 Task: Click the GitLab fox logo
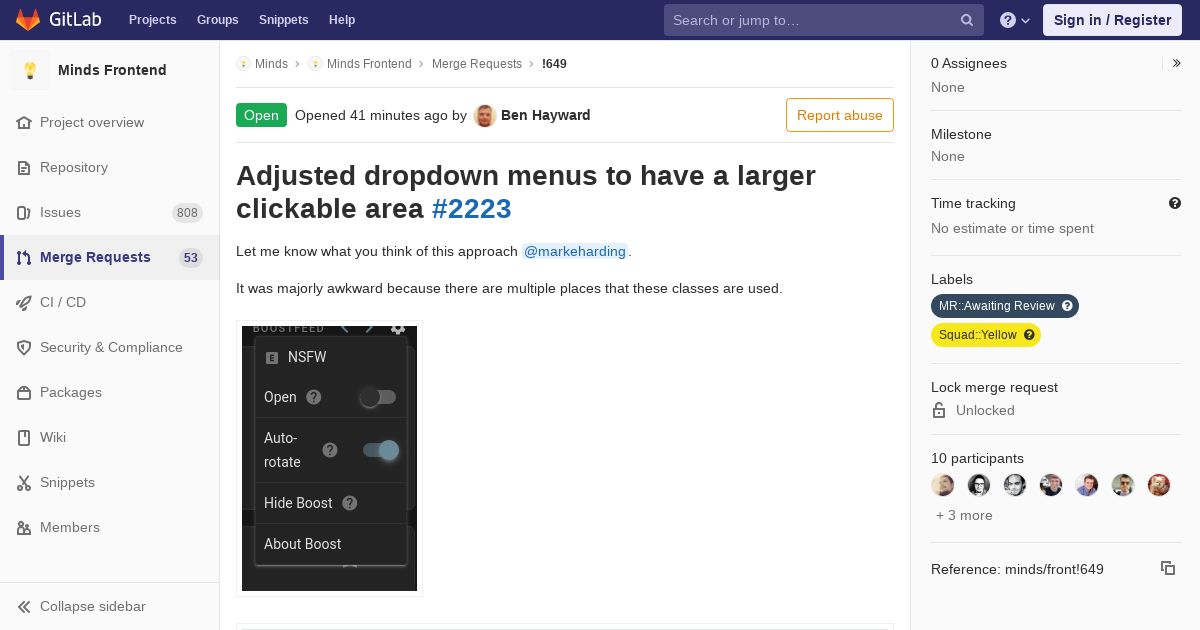pos(28,19)
